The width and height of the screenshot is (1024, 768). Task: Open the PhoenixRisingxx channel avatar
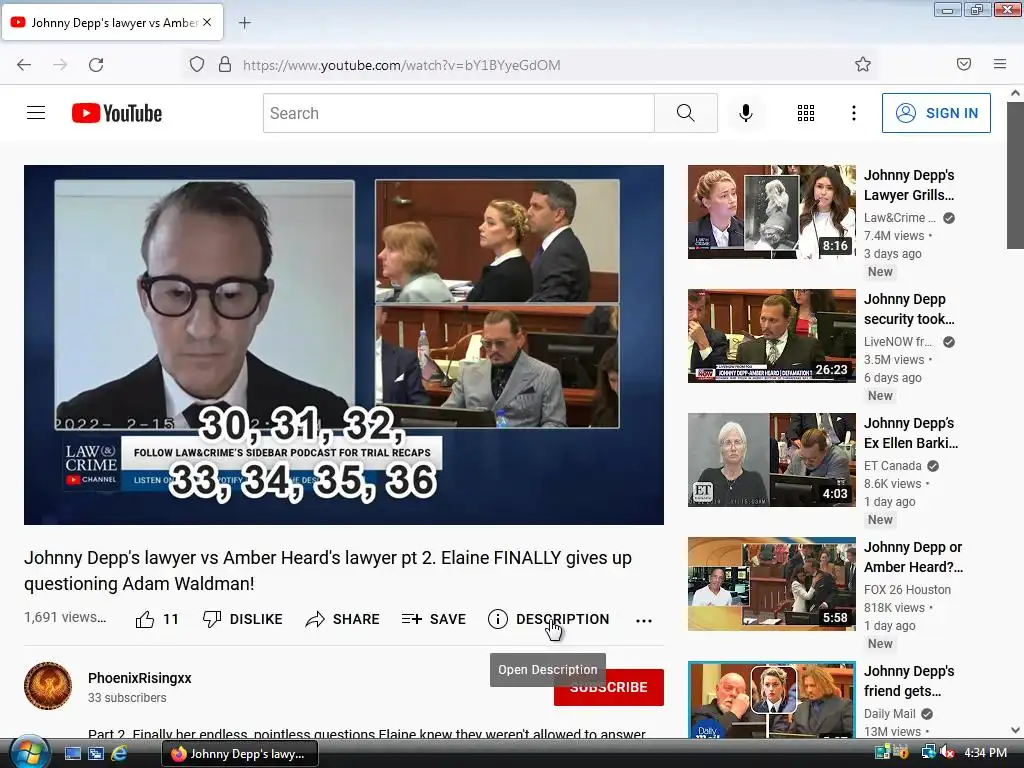48,686
